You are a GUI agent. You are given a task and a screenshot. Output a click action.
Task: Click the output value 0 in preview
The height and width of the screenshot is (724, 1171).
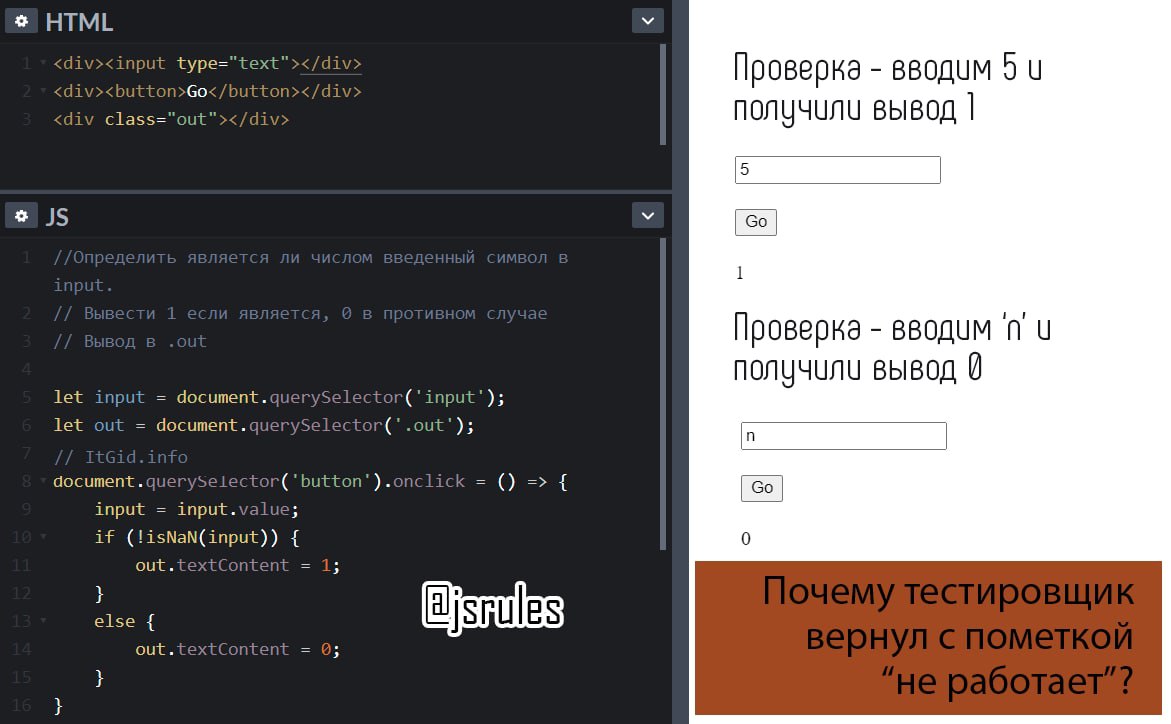pyautogui.click(x=745, y=539)
